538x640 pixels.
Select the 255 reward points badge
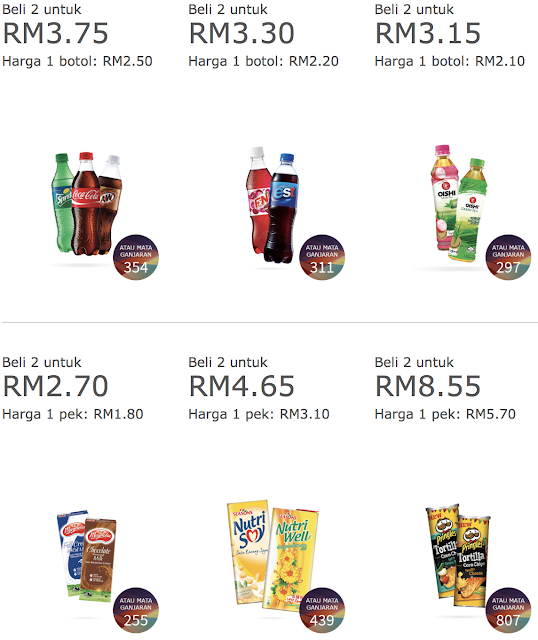pos(136,610)
